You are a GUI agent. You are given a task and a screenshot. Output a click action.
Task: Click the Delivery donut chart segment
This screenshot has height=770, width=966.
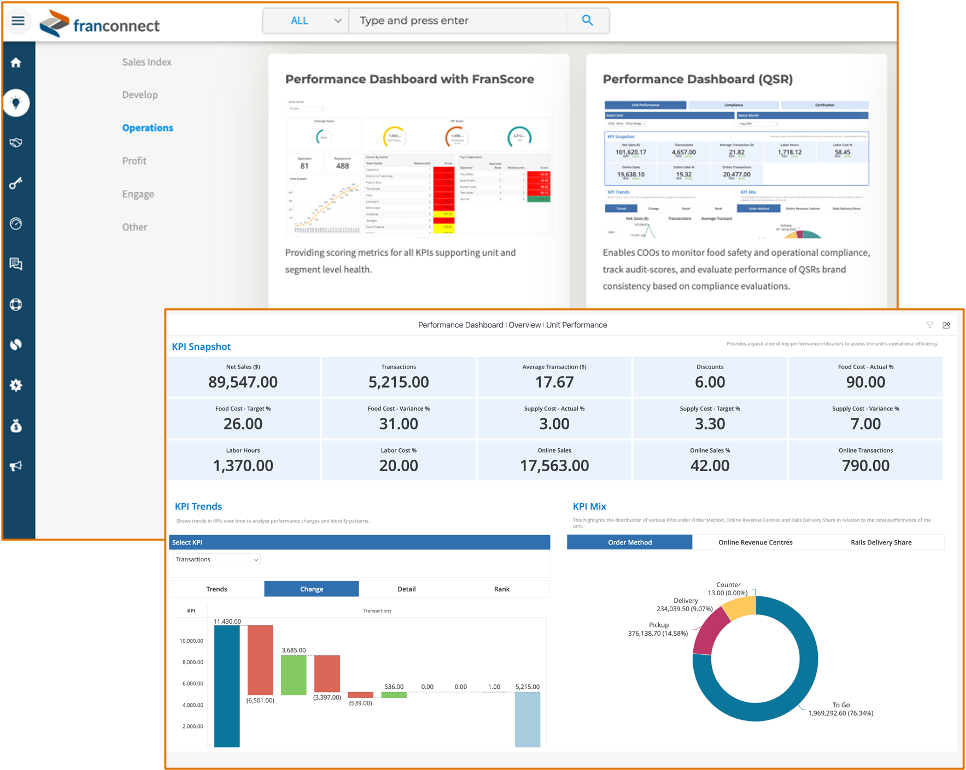[740, 608]
